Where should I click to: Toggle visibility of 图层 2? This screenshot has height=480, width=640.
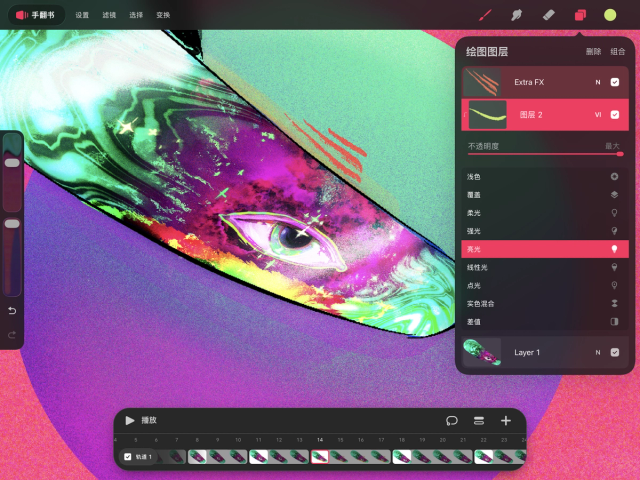click(x=615, y=115)
